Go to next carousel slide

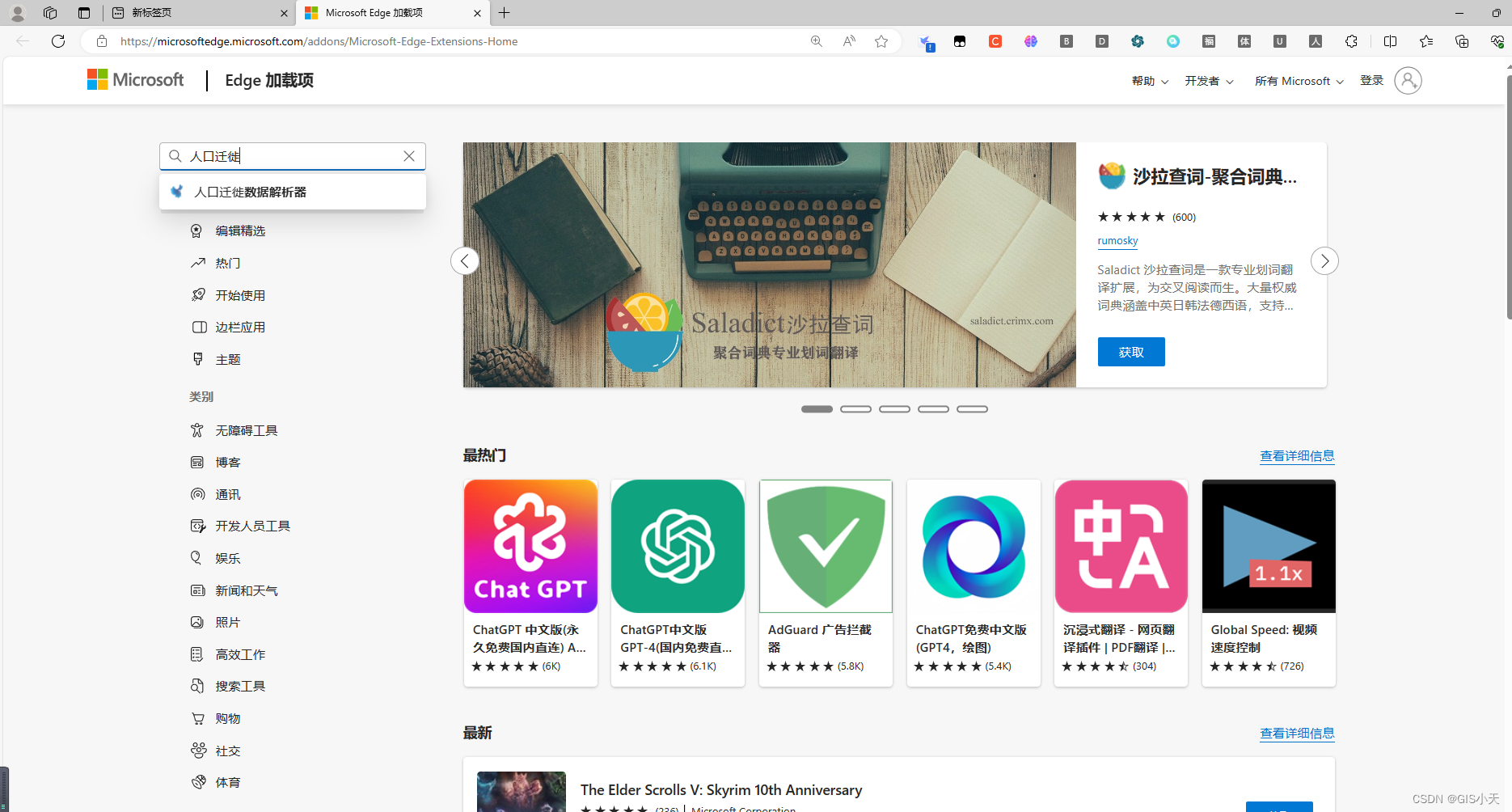tap(1324, 260)
